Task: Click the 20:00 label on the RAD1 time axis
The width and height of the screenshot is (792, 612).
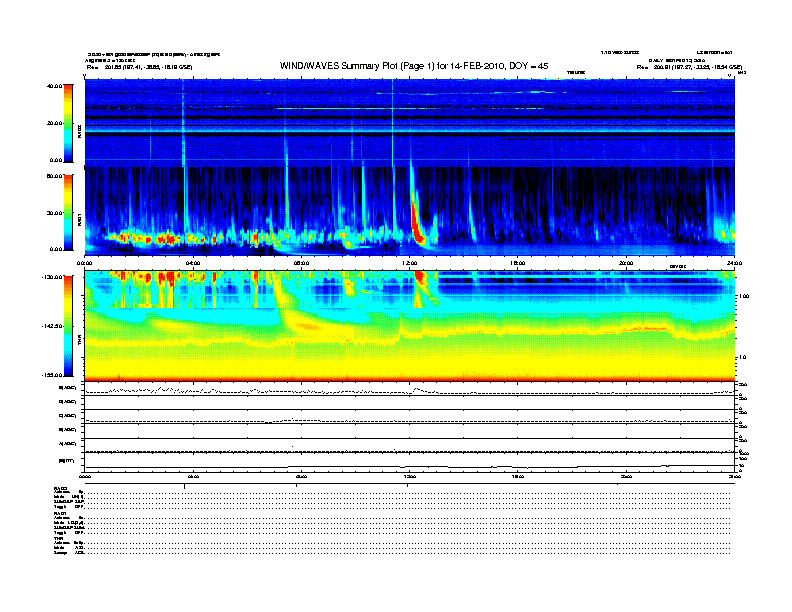Action: click(x=626, y=262)
